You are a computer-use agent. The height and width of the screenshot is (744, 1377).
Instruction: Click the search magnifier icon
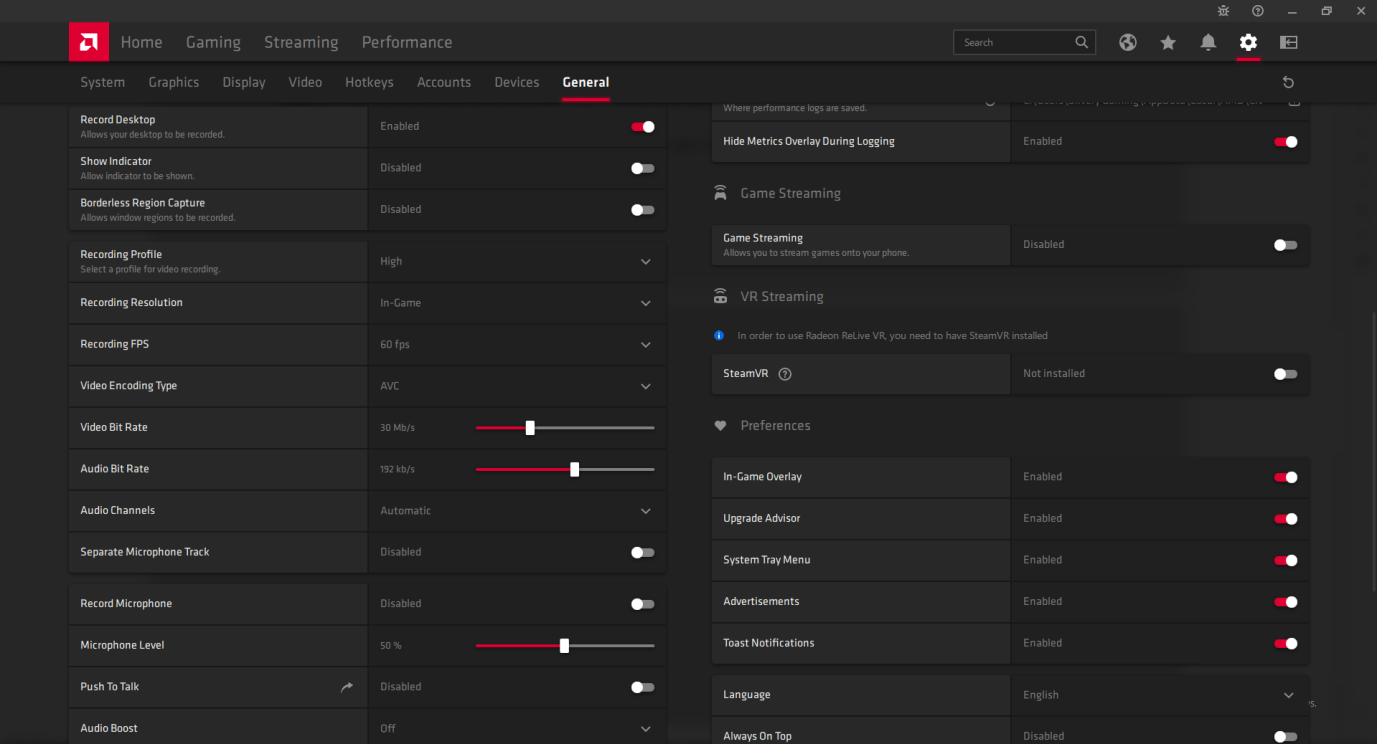(1081, 42)
